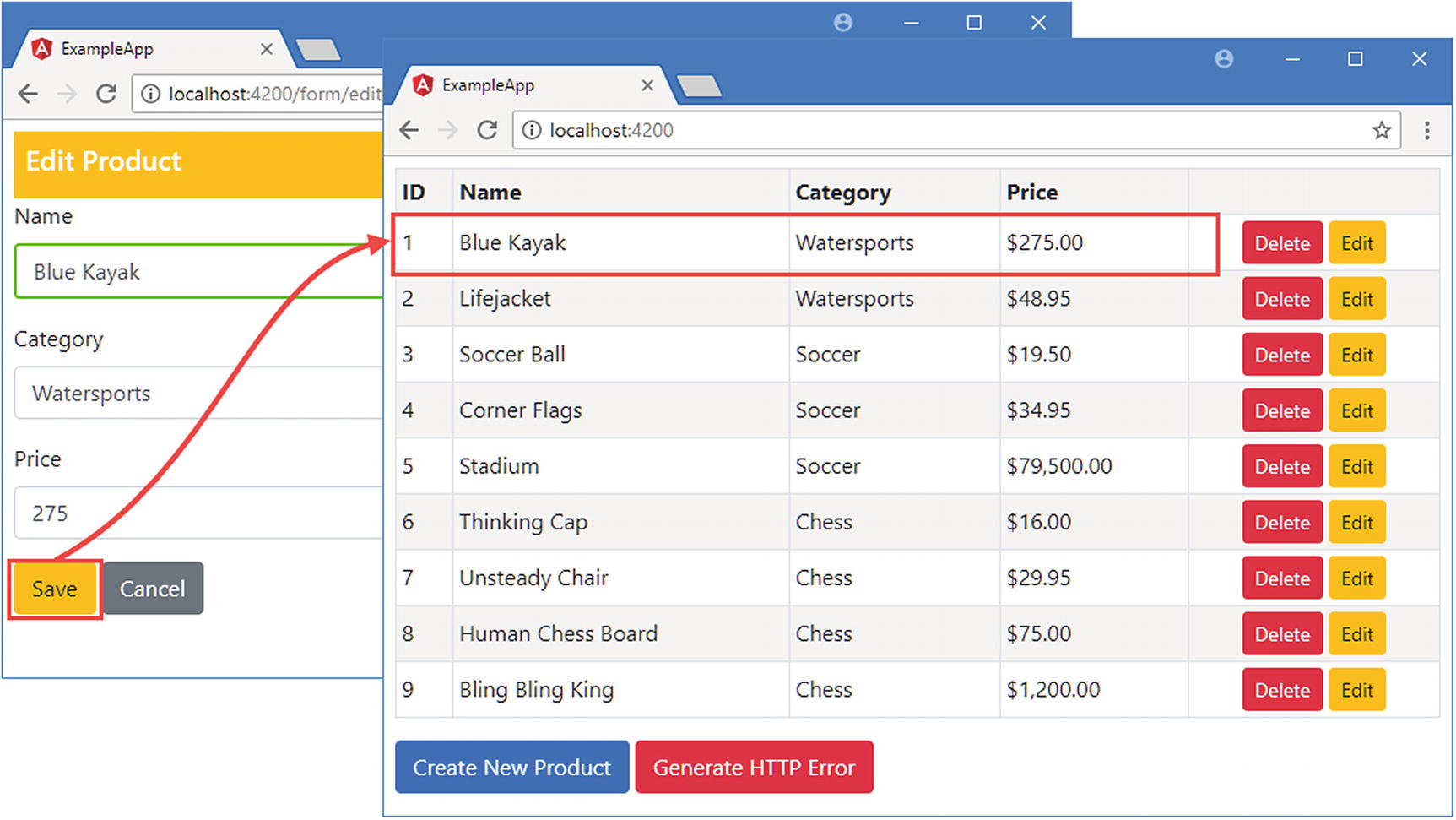The image size is (1456, 820).
Task: Delete the Human Chess Board product
Action: pos(1282,634)
